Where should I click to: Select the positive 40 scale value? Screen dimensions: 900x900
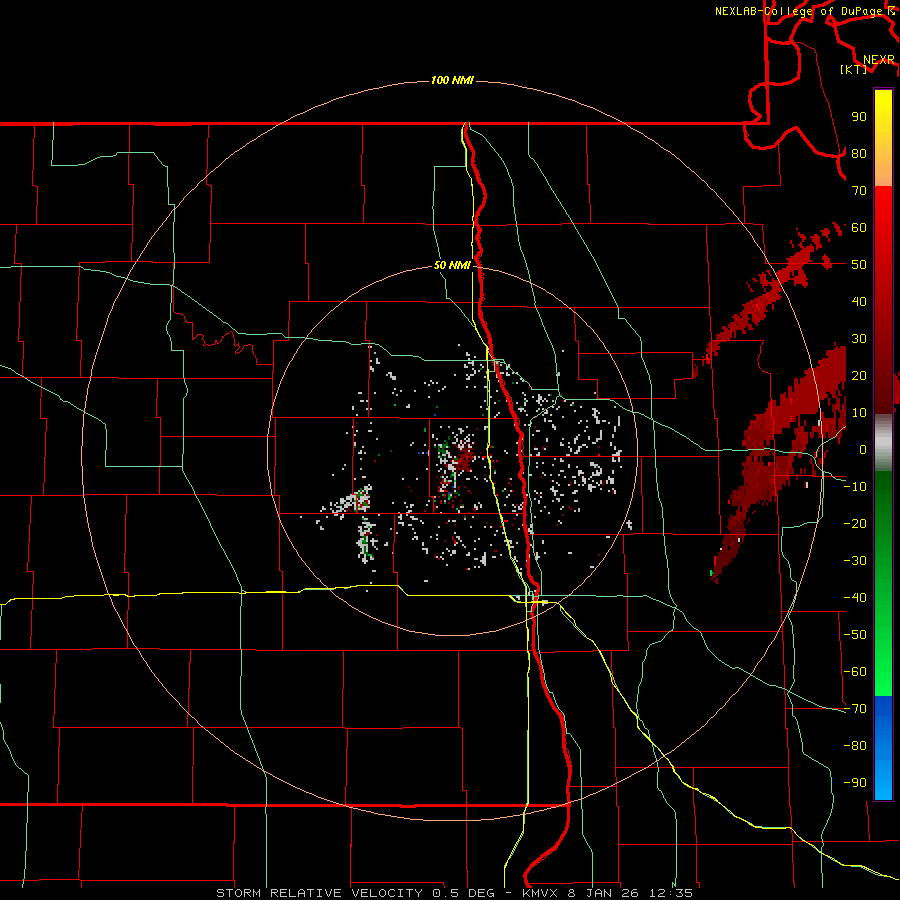[859, 301]
